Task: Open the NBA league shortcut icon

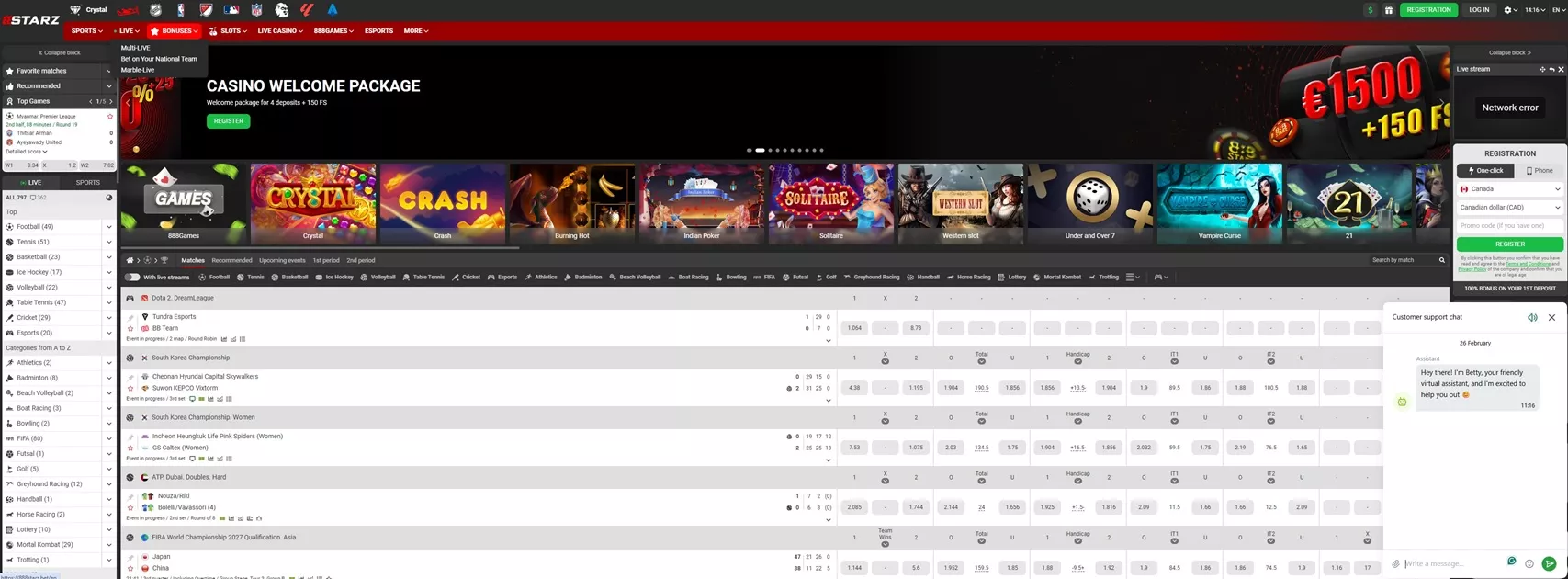Action: point(181,10)
